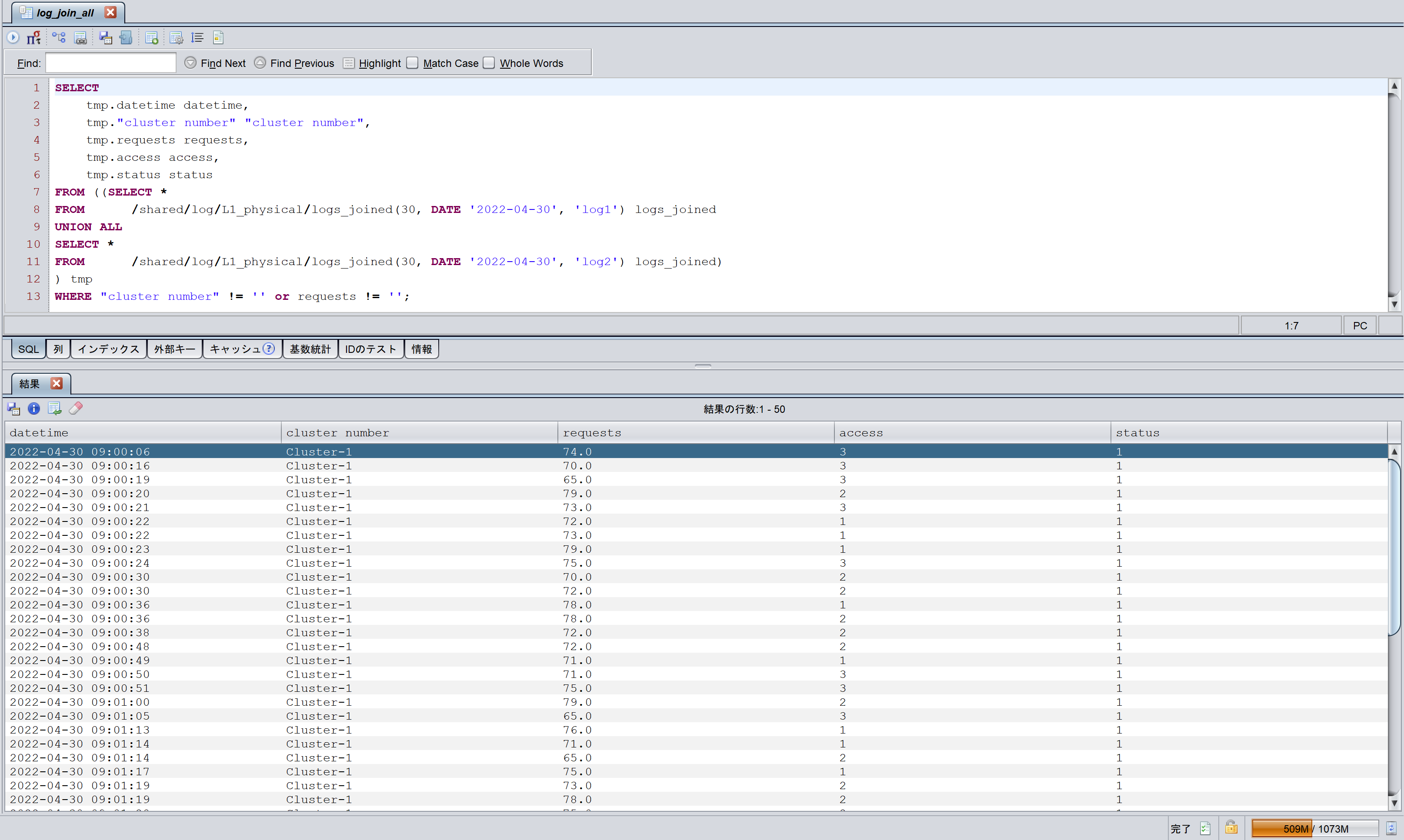The height and width of the screenshot is (840, 1404).
Task: Click the table with printer icon
Action: coord(80,38)
